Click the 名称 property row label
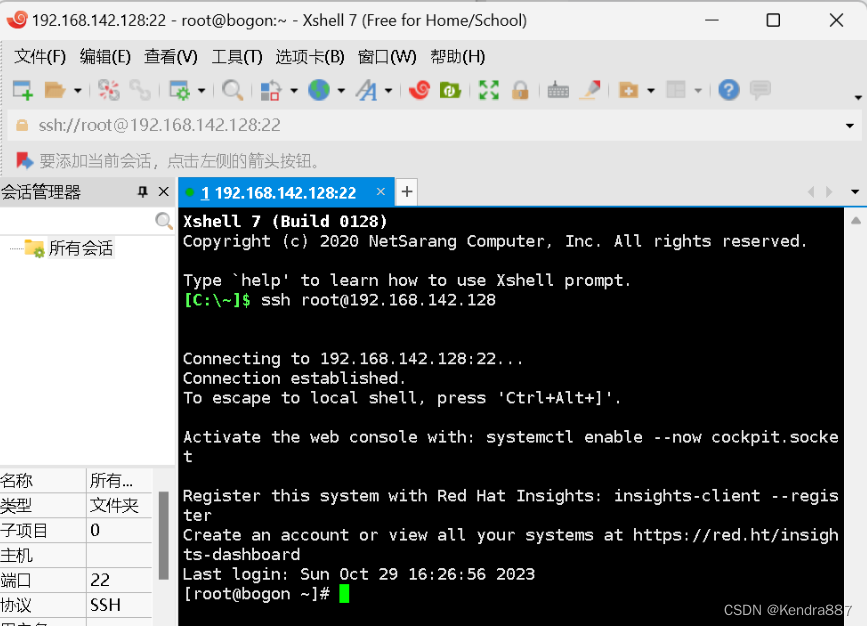 click(x=17, y=480)
